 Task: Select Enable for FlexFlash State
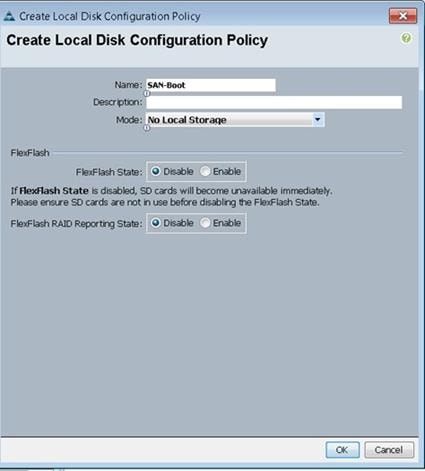coord(205,171)
